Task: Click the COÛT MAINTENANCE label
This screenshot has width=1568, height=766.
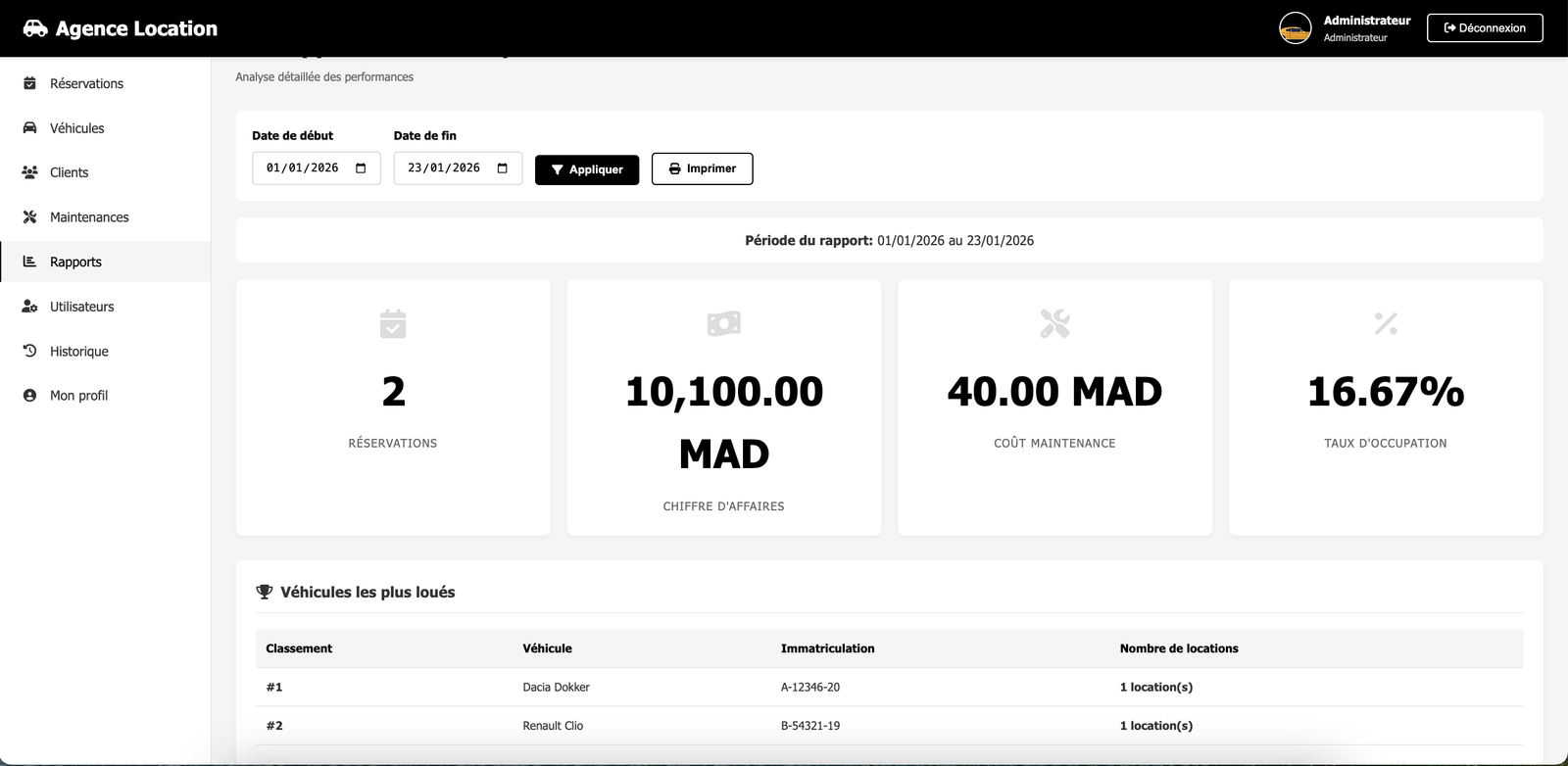Action: click(1054, 444)
